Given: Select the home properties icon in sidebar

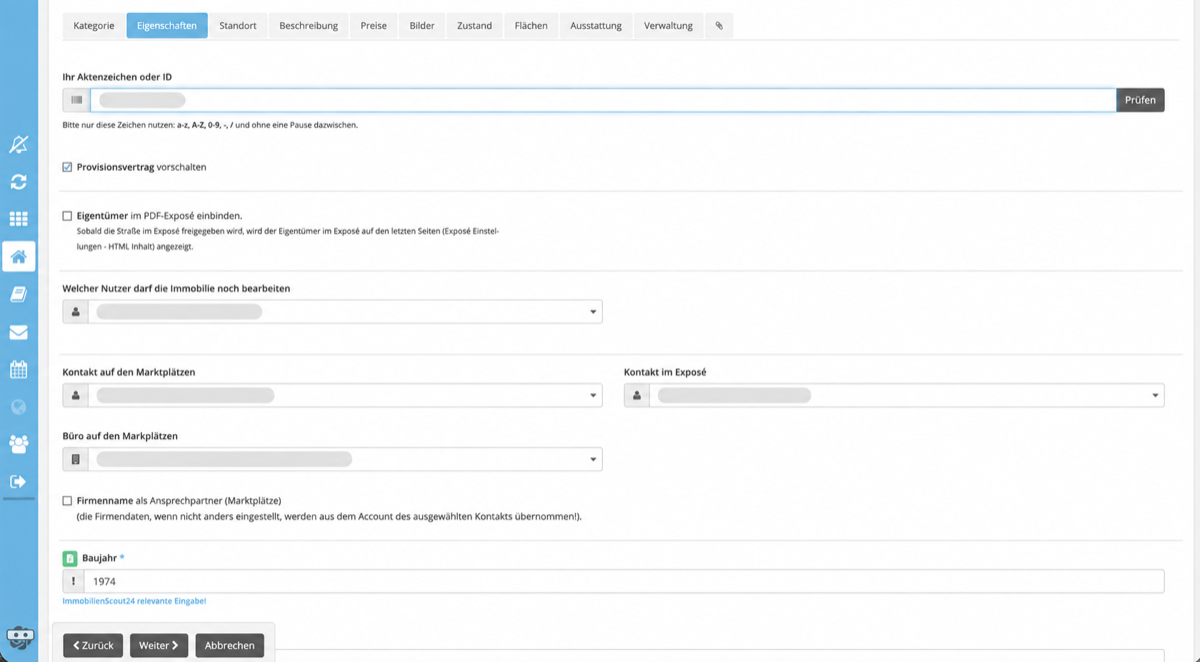Looking at the screenshot, I should (x=18, y=257).
